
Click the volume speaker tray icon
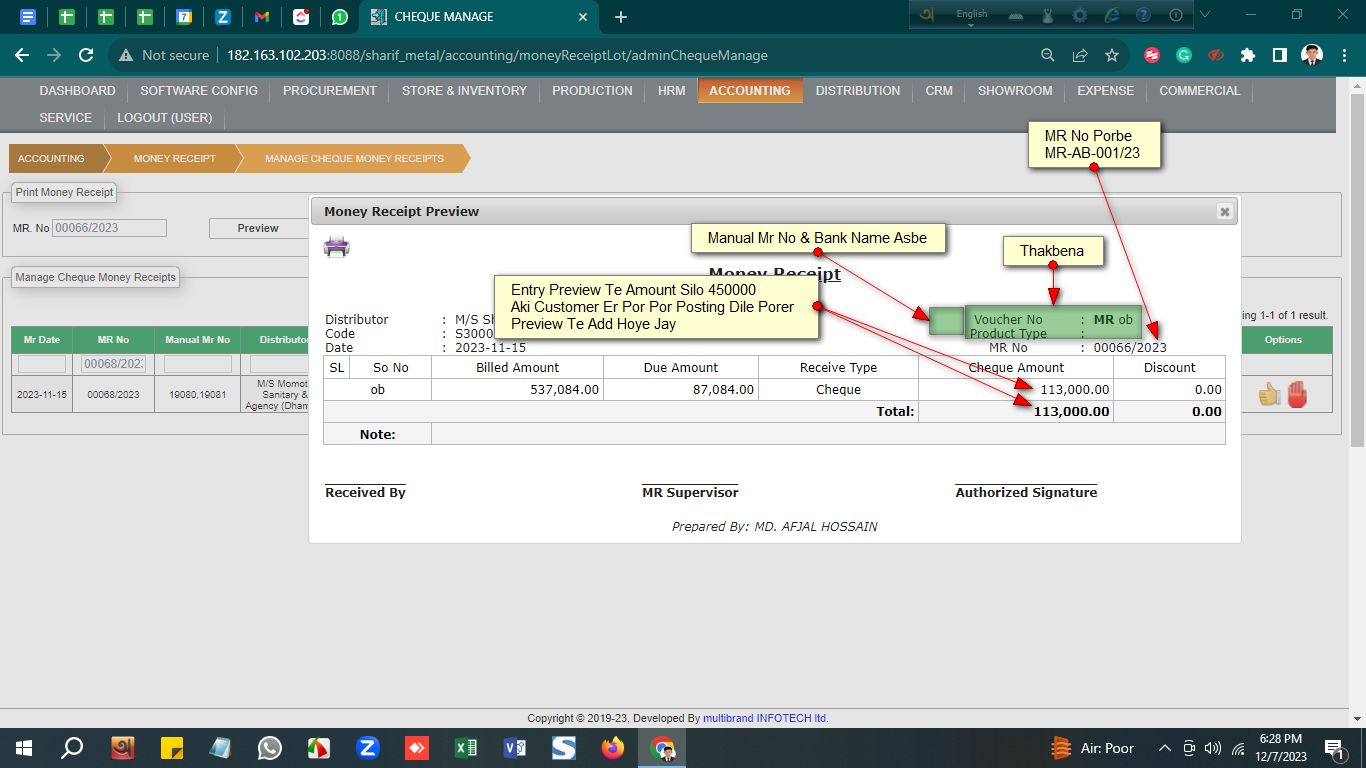tap(1213, 748)
